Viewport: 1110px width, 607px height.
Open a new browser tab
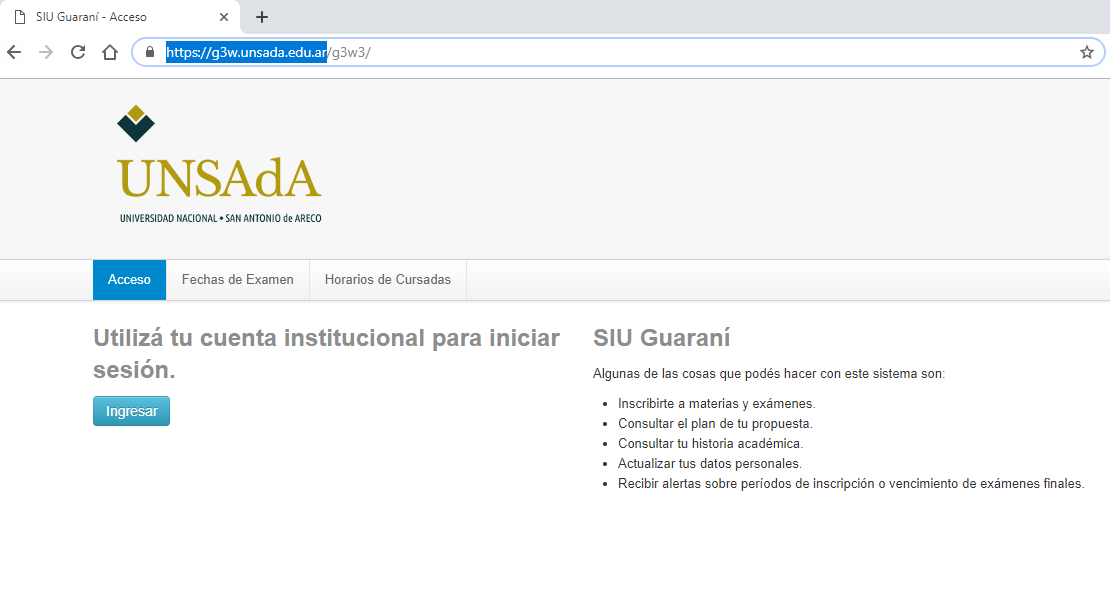262,17
